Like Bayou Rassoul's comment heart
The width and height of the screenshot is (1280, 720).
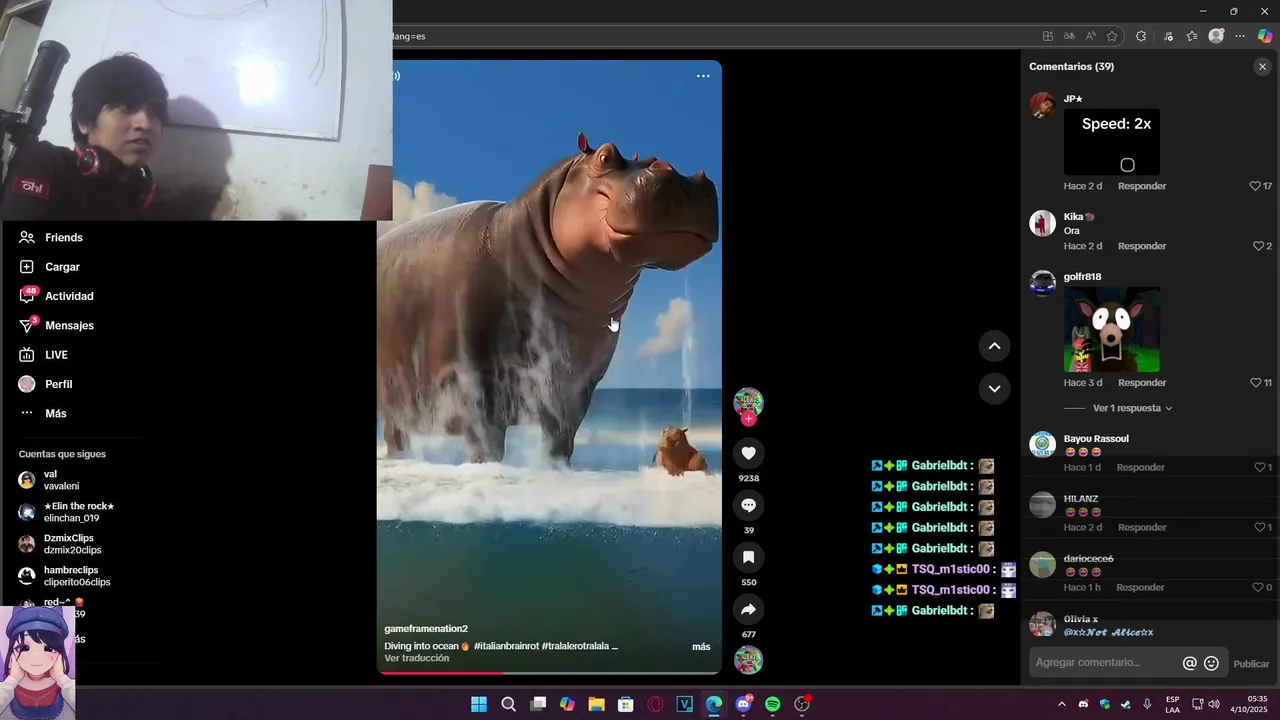pos(1259,467)
